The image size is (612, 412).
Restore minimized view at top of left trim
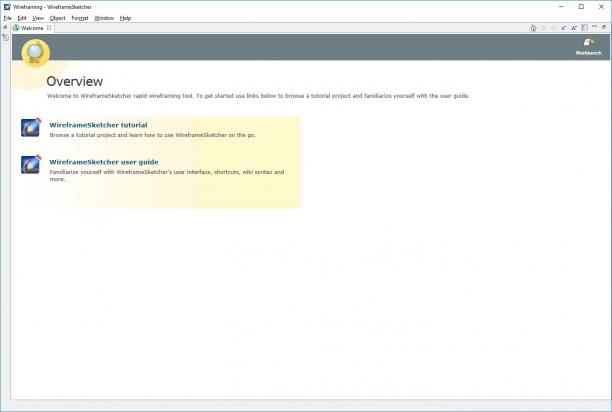5,27
